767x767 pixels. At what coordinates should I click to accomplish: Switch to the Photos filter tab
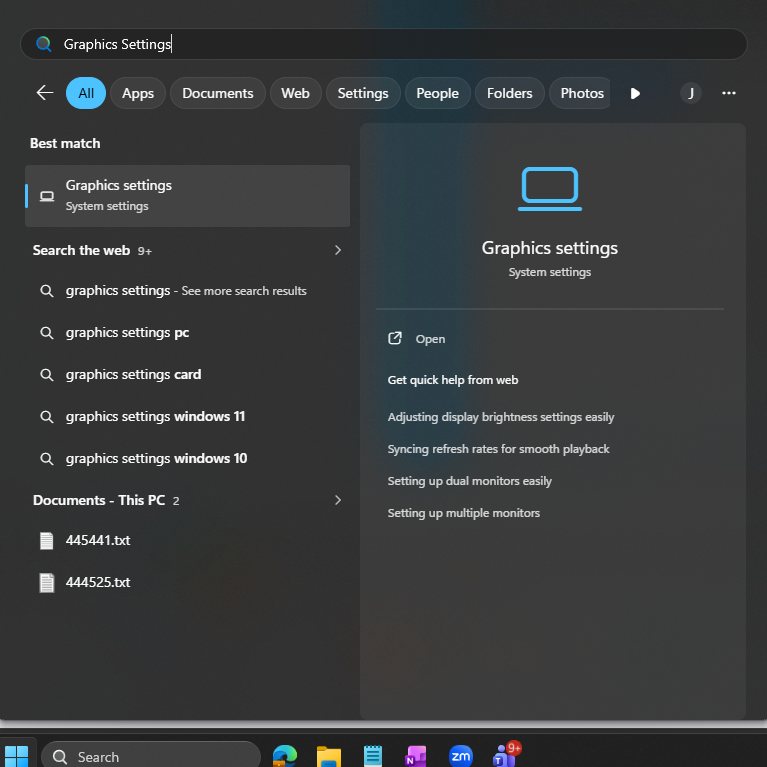tap(580, 93)
